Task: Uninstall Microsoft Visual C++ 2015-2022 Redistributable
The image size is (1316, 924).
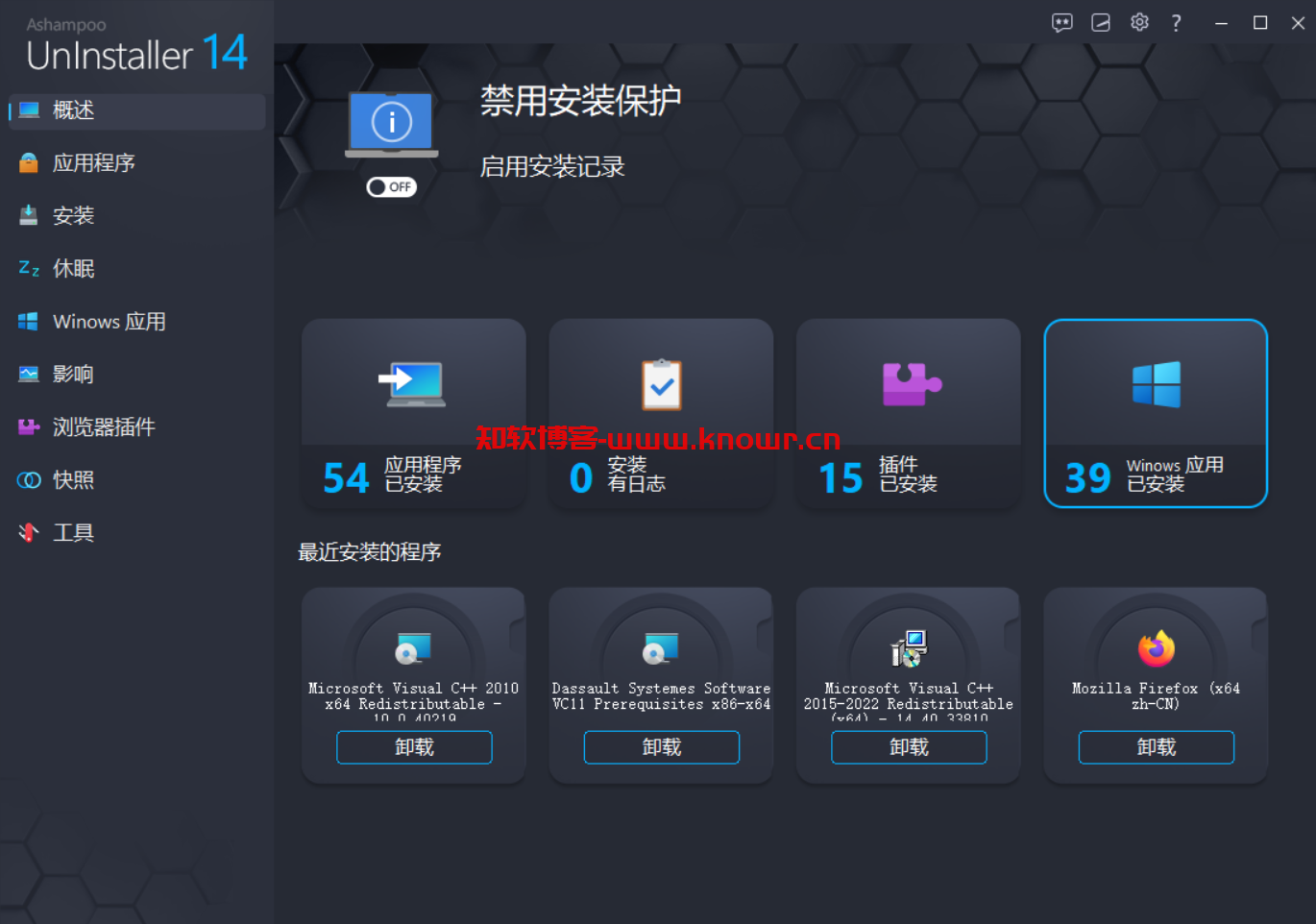Action: [909, 747]
